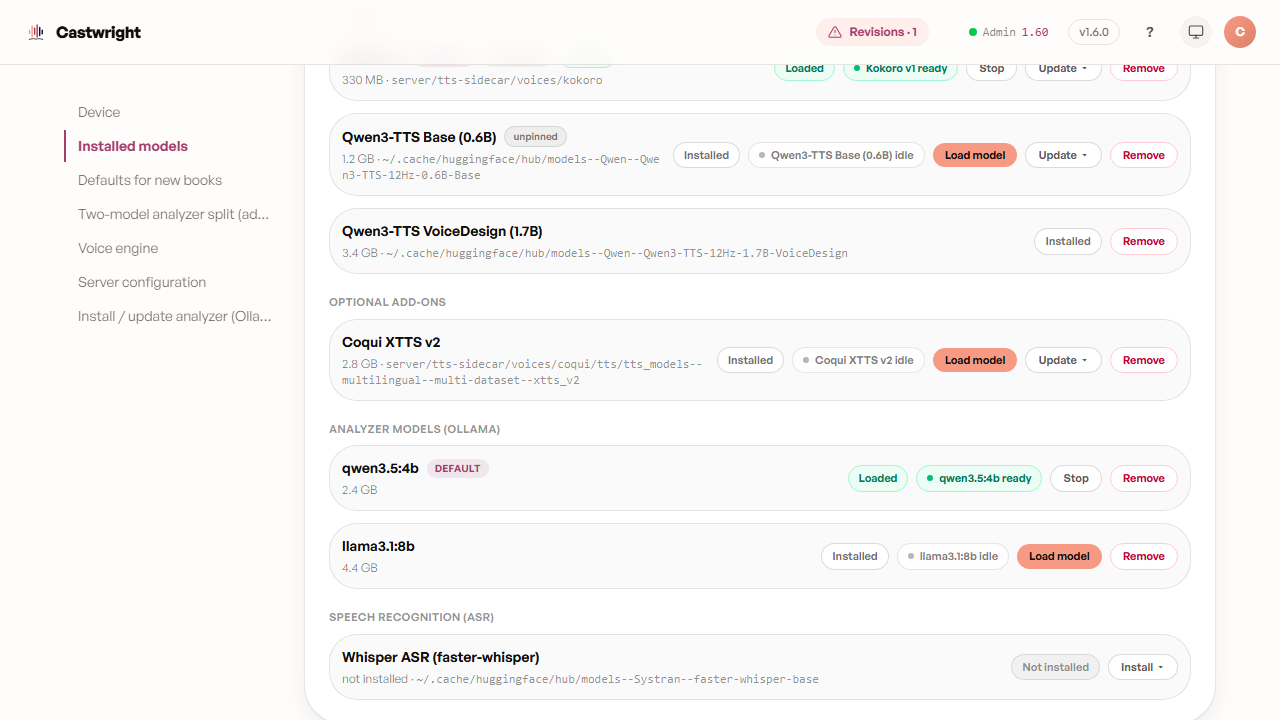Open Install dropdown for Whisper ASR
This screenshot has height=720, width=1280.
coord(1143,667)
